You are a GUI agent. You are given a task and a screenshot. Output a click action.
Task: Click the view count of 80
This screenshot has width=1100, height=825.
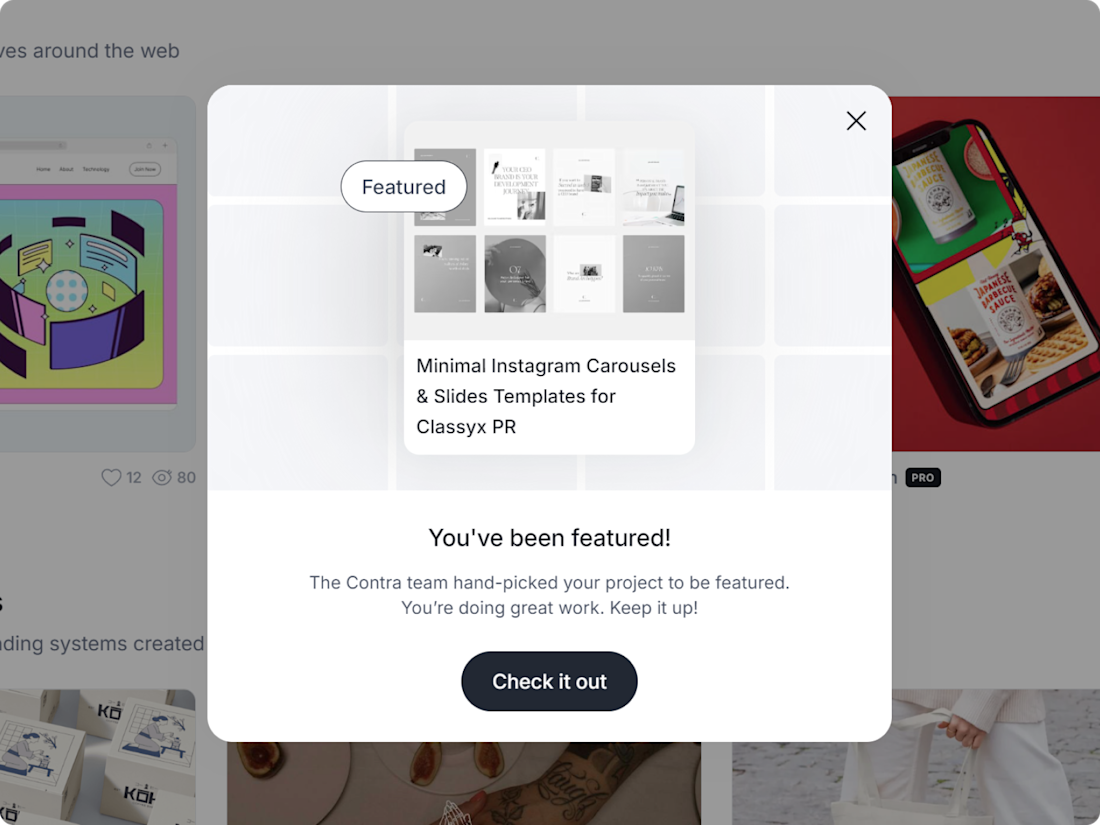pyautogui.click(x=186, y=478)
